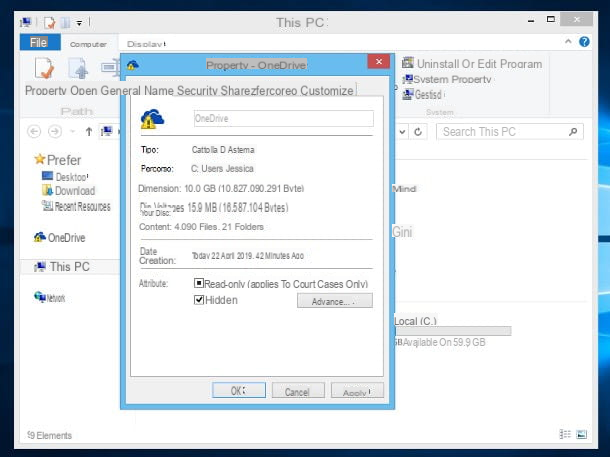The width and height of the screenshot is (610, 457).
Task: Click Content: 4.090 Files, 21 Folders text
Action: coord(201,227)
